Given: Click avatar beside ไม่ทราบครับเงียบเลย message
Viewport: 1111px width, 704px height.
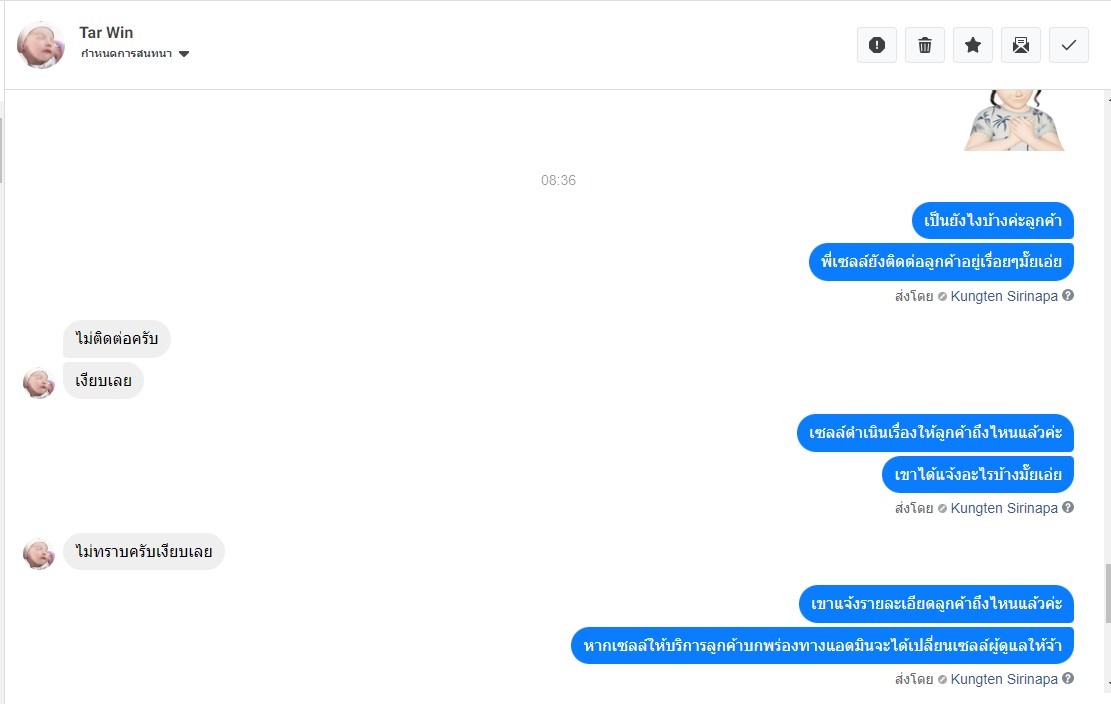Looking at the screenshot, I should click(x=38, y=553).
